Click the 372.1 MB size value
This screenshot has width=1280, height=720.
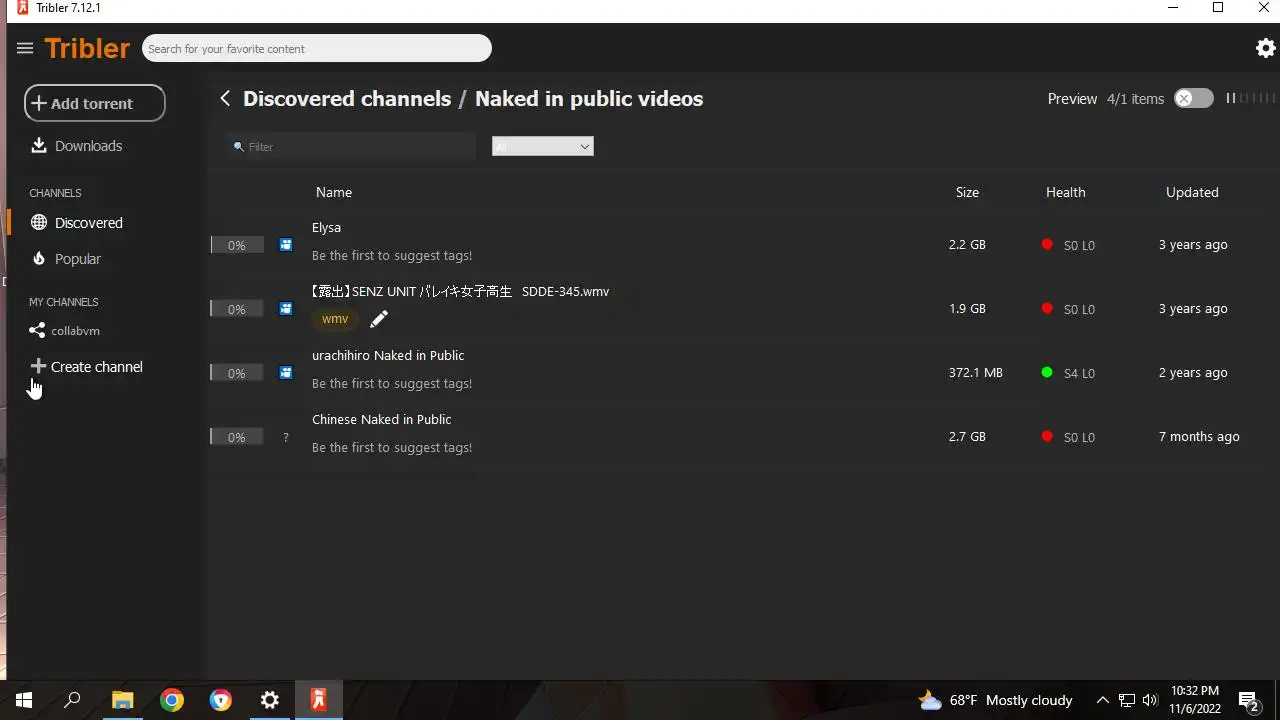pos(976,373)
